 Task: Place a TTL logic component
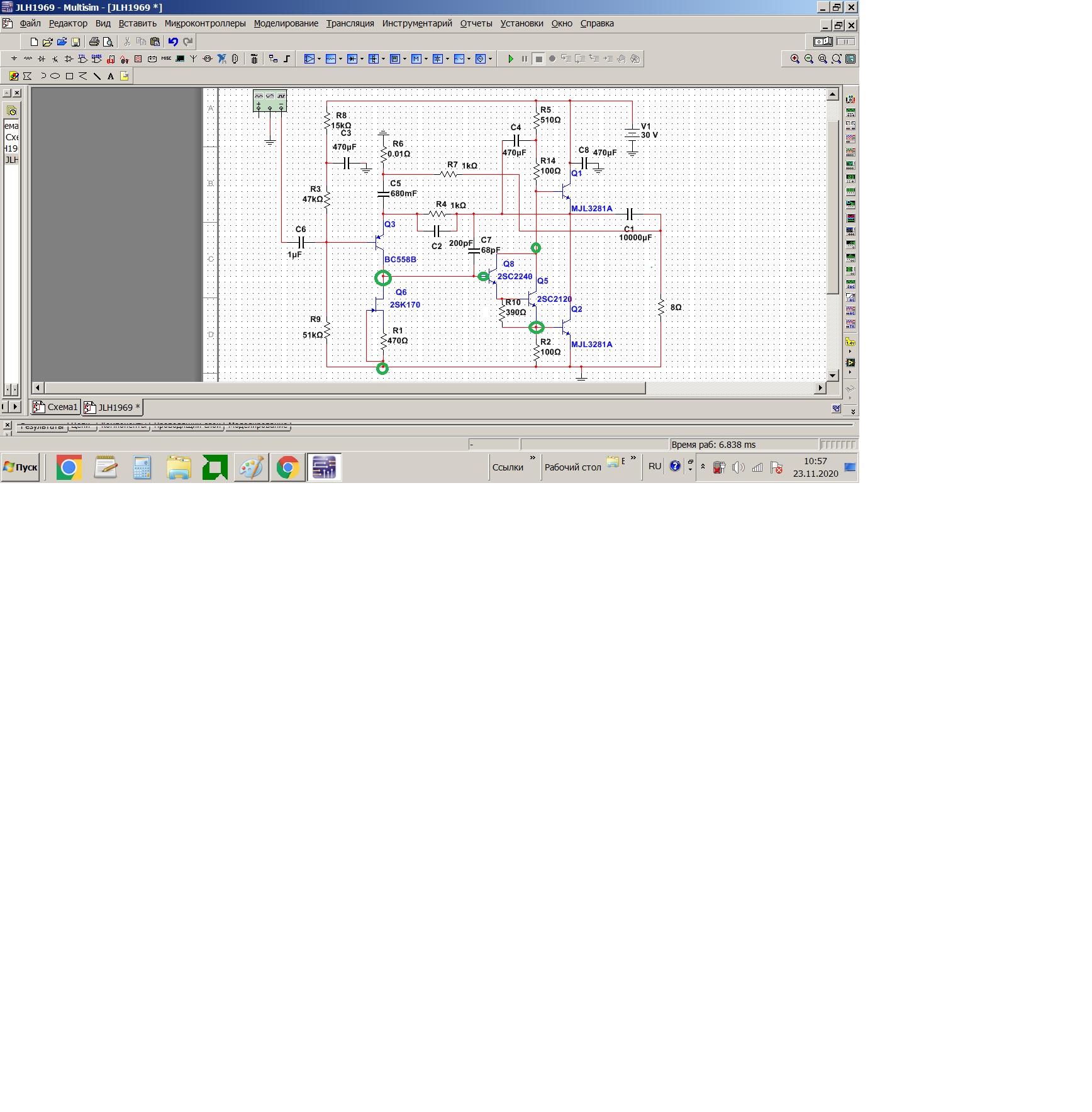click(x=83, y=58)
